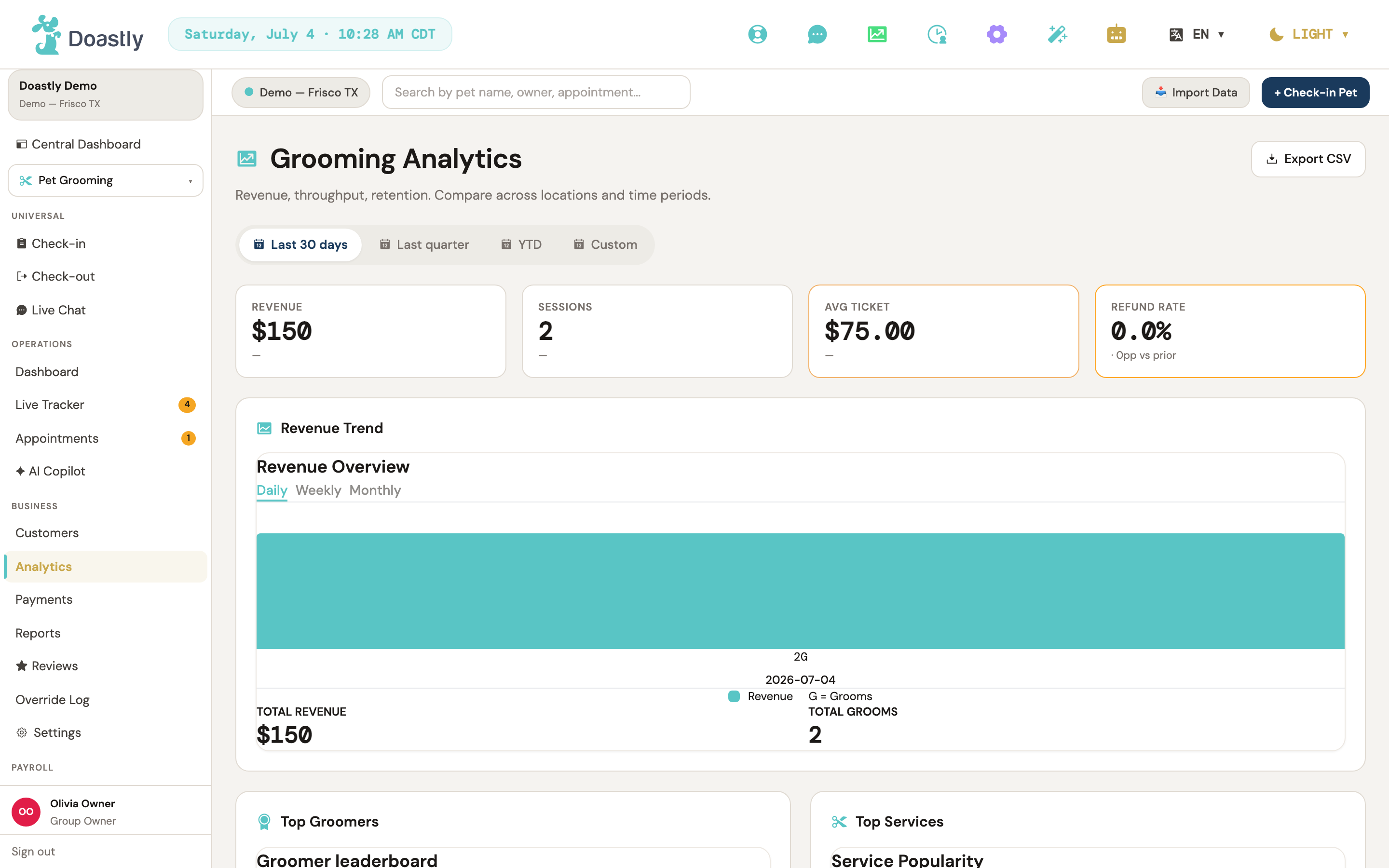Open the support lifebuoy icon in header
The height and width of the screenshot is (868, 1389).
pos(757,34)
